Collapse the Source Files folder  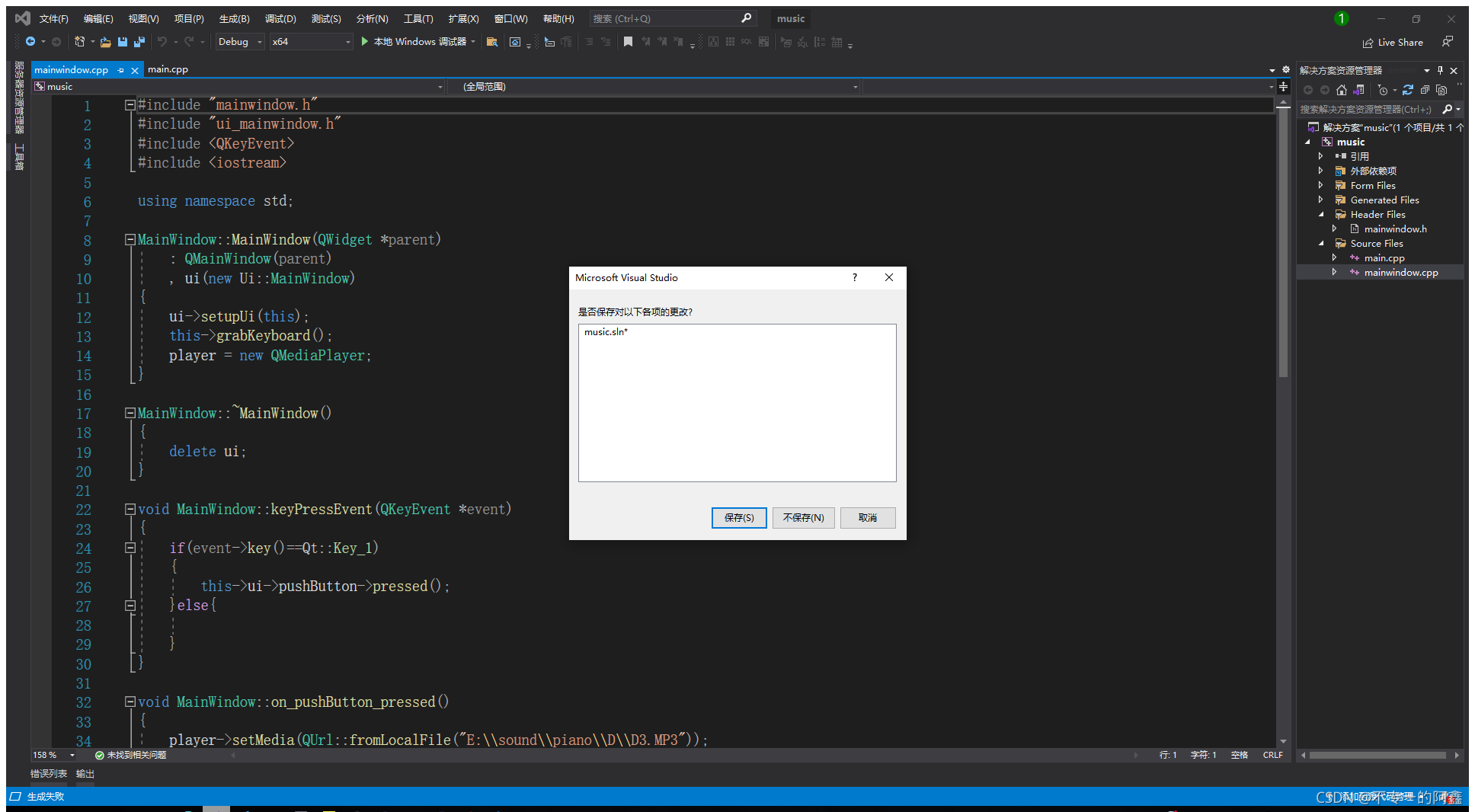pyautogui.click(x=1320, y=243)
